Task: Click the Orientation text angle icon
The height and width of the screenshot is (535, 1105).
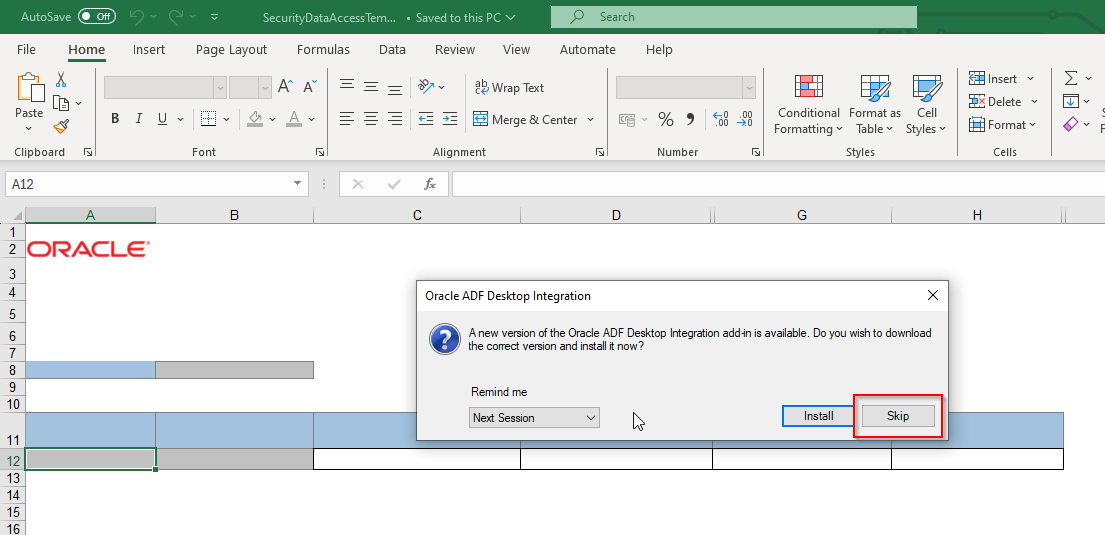Action: click(426, 87)
